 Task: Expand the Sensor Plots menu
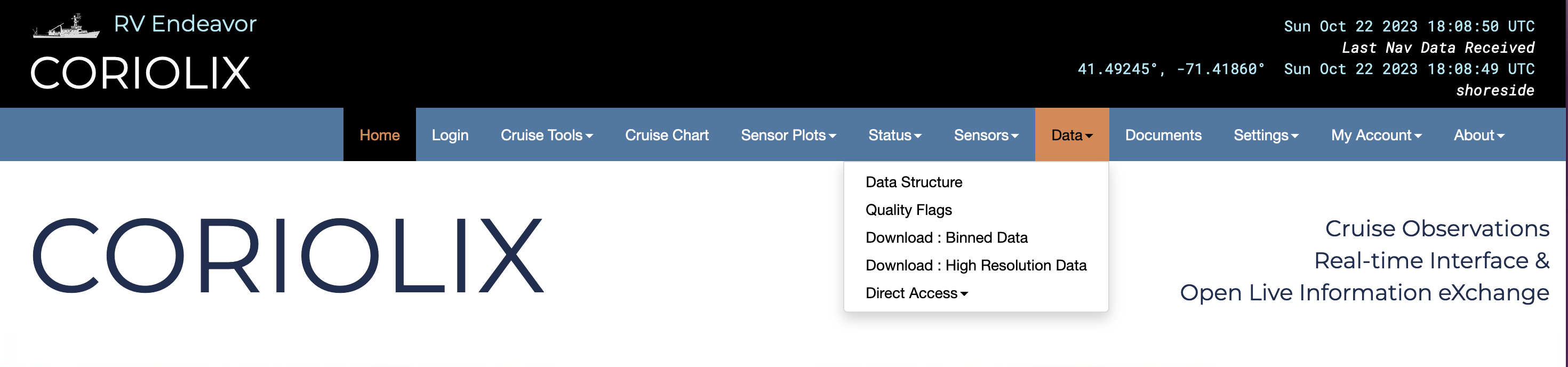point(788,135)
